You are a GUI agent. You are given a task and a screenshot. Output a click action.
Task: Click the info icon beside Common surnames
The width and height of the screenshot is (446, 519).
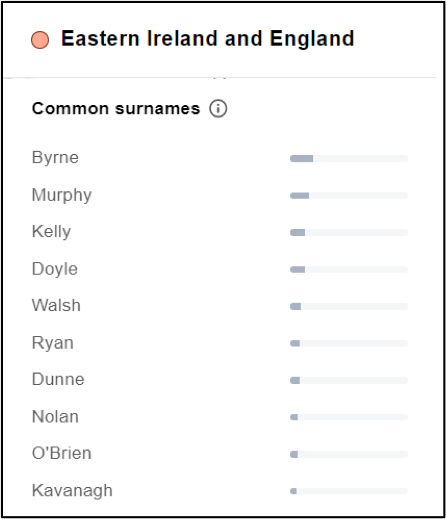pyautogui.click(x=218, y=108)
